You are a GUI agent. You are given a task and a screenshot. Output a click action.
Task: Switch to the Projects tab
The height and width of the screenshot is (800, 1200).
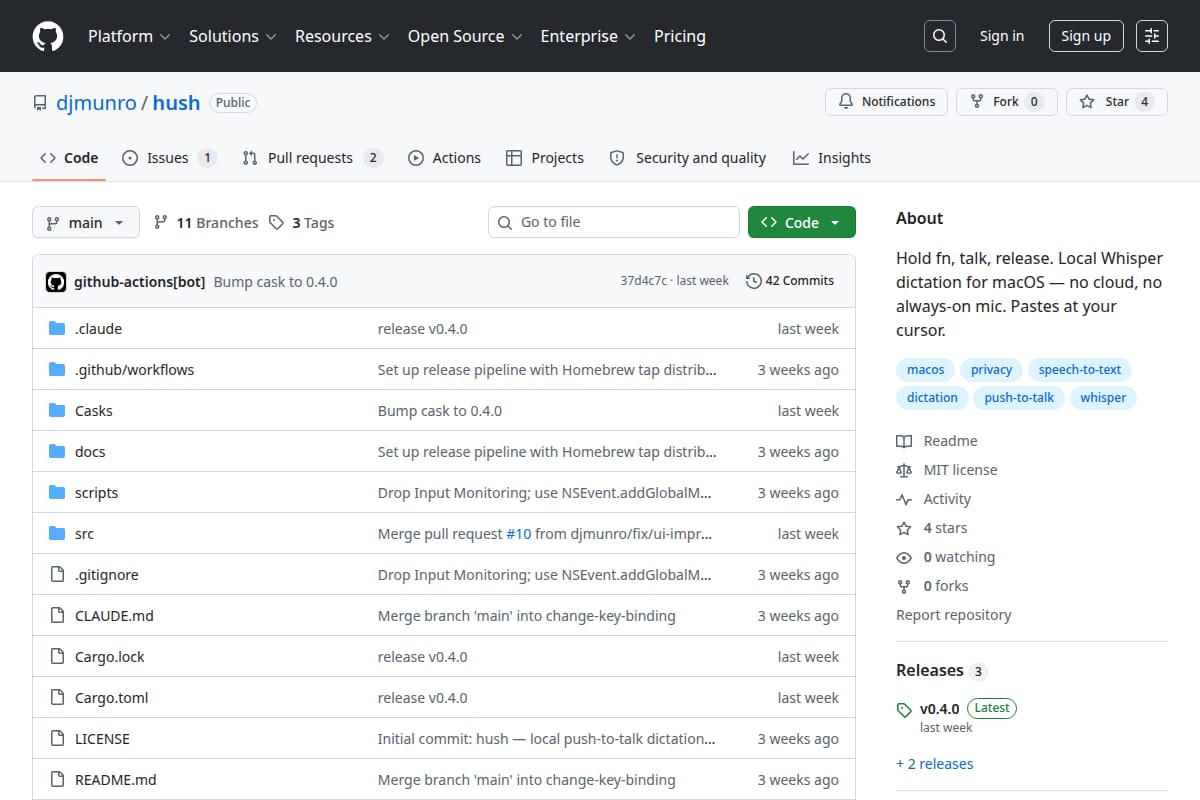click(545, 158)
